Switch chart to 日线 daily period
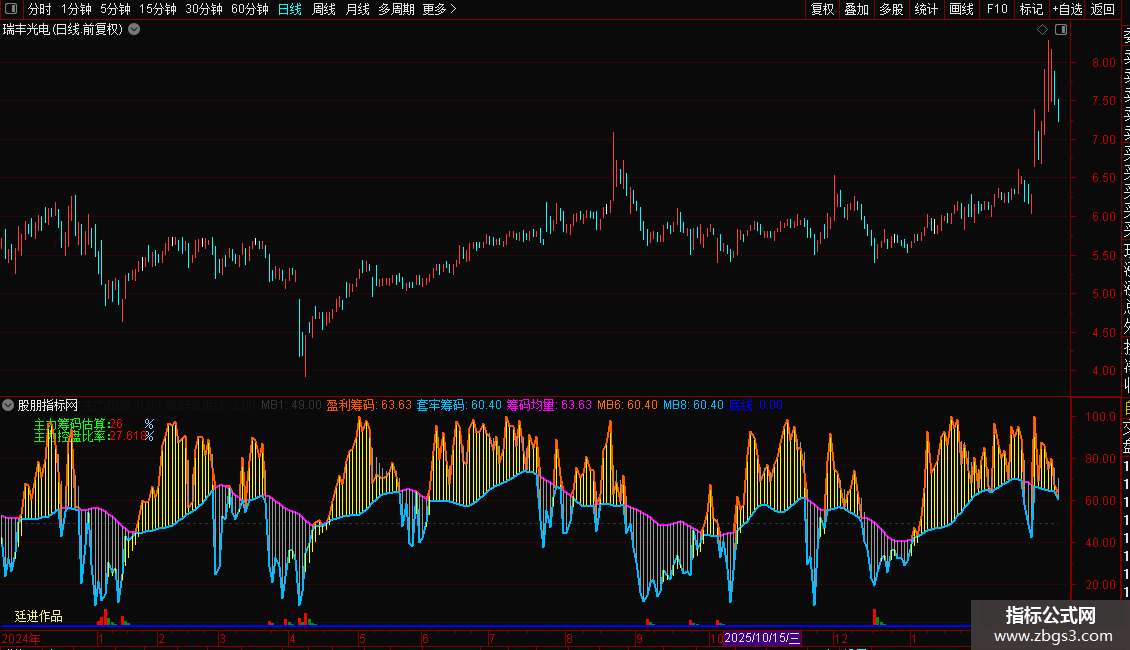The height and width of the screenshot is (650, 1130). [290, 9]
